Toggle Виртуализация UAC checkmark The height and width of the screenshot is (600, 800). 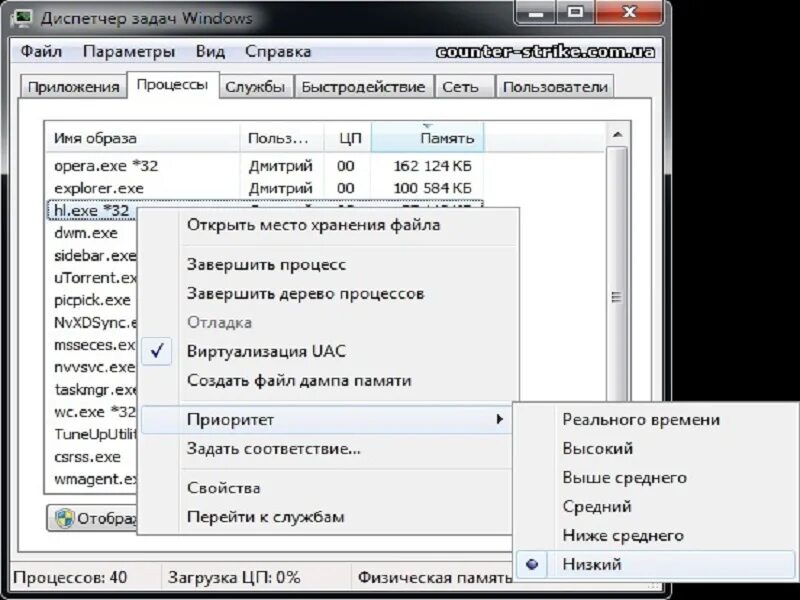157,351
